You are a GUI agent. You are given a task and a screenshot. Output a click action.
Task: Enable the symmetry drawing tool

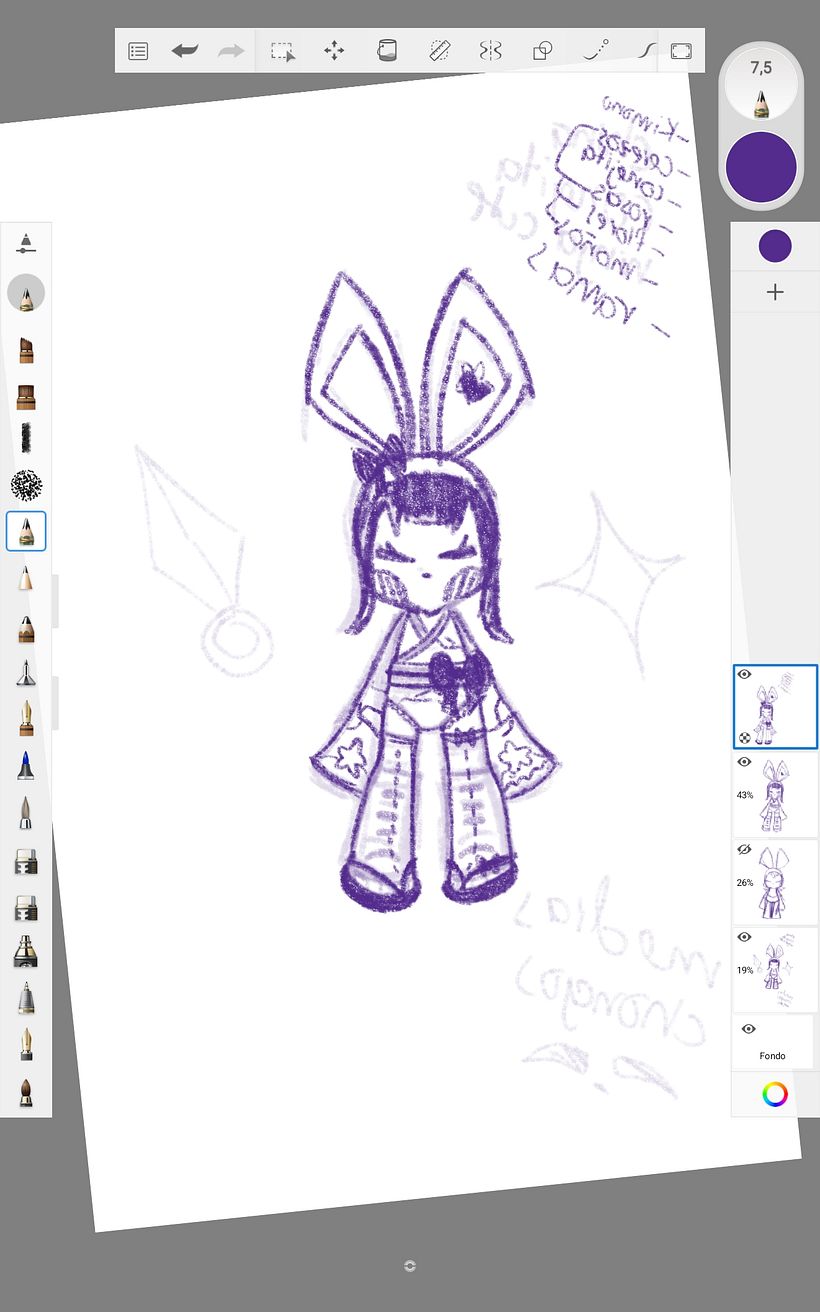pyautogui.click(x=490, y=51)
